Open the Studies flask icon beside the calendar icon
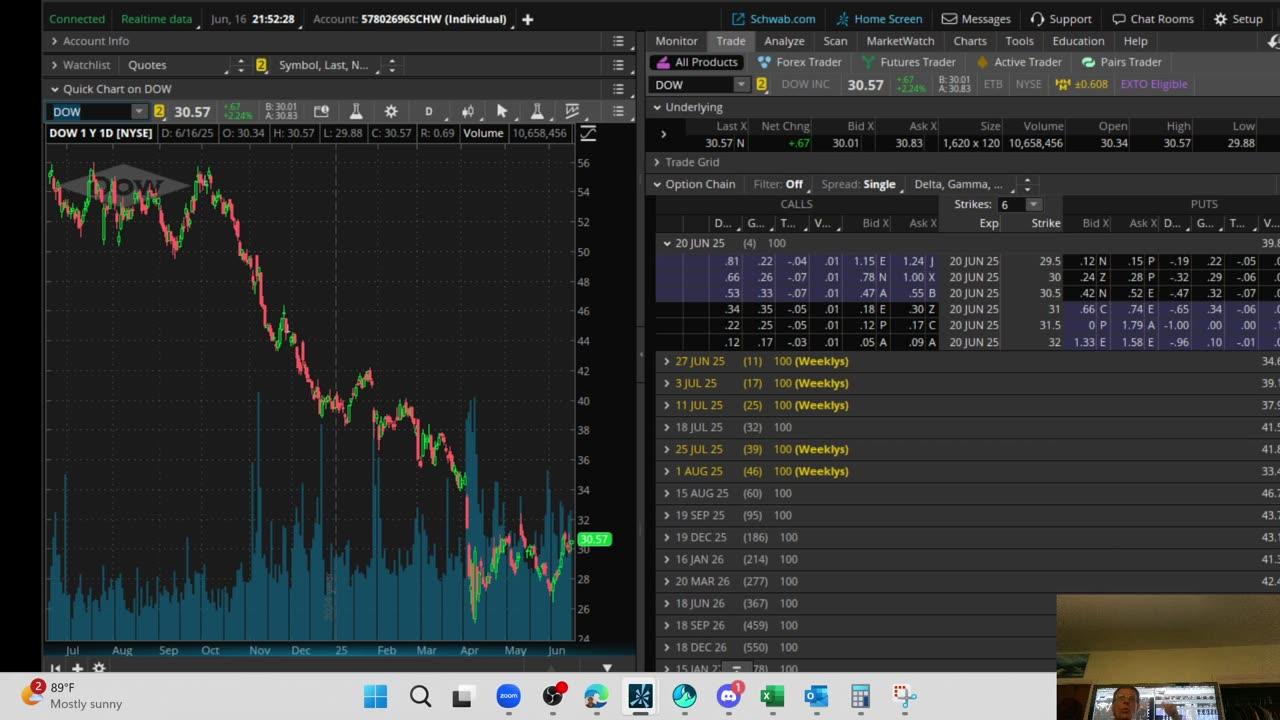Screen dimensions: 1280x720 point(355,111)
